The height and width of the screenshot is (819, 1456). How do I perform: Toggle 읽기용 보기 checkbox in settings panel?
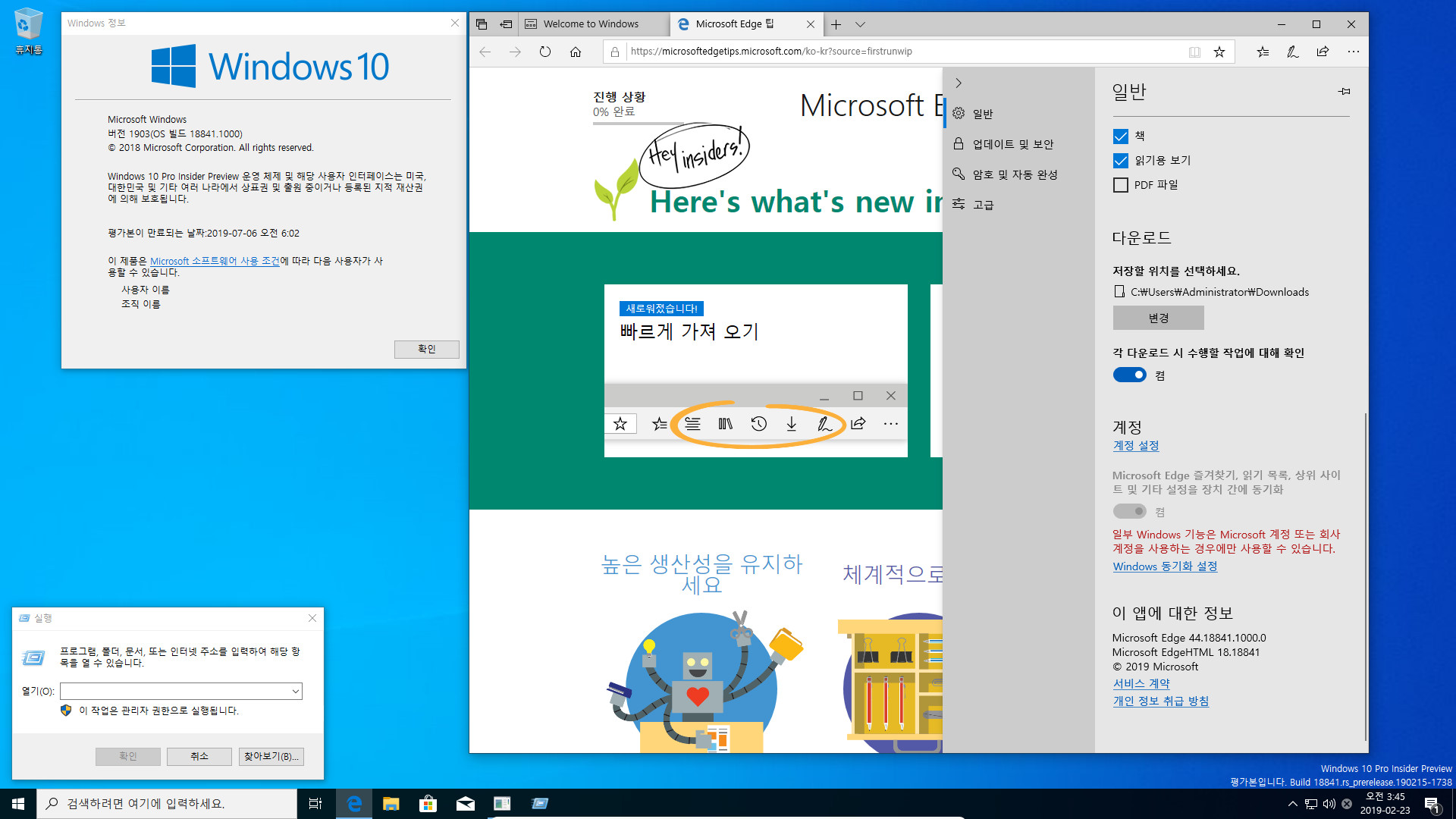(1120, 160)
